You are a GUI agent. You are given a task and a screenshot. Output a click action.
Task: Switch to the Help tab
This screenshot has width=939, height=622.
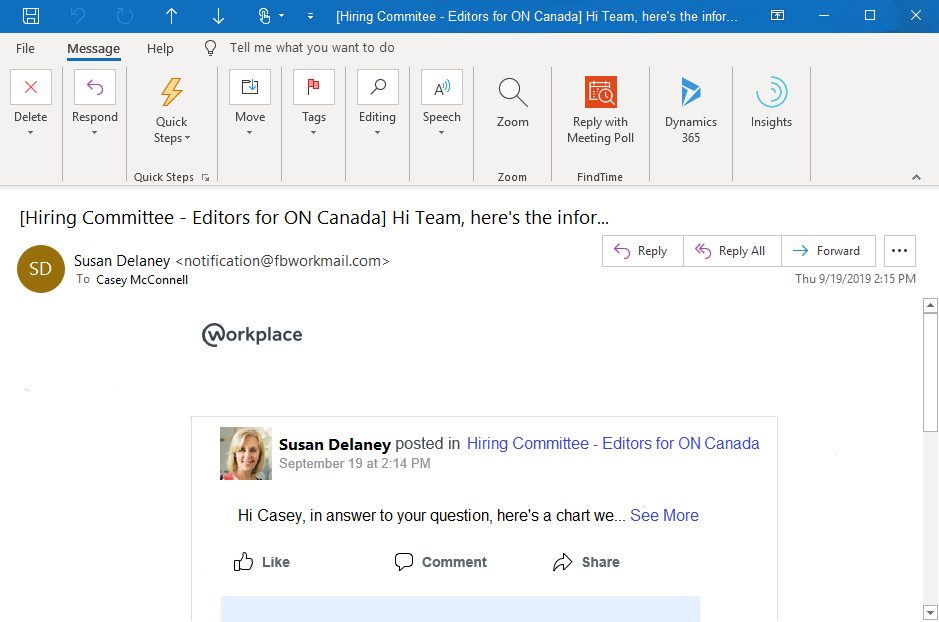(x=160, y=48)
